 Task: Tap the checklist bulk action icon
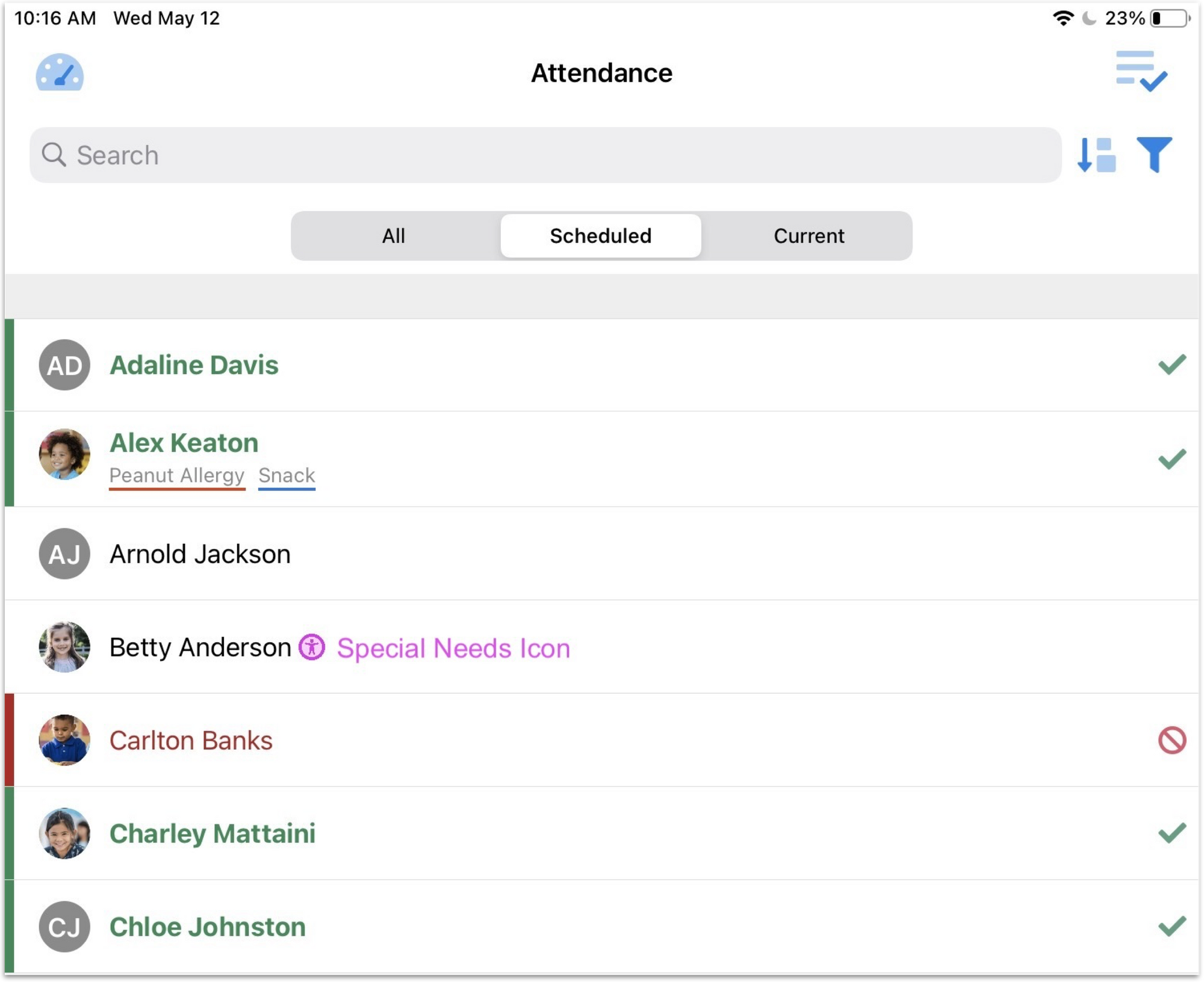[x=1141, y=71]
